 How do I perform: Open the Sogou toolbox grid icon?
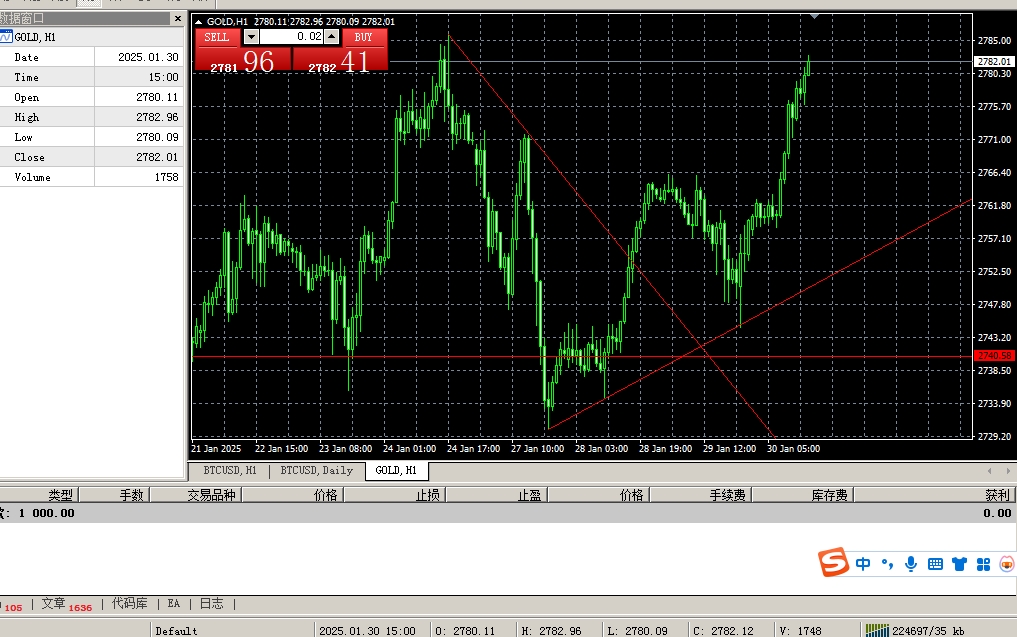(983, 564)
